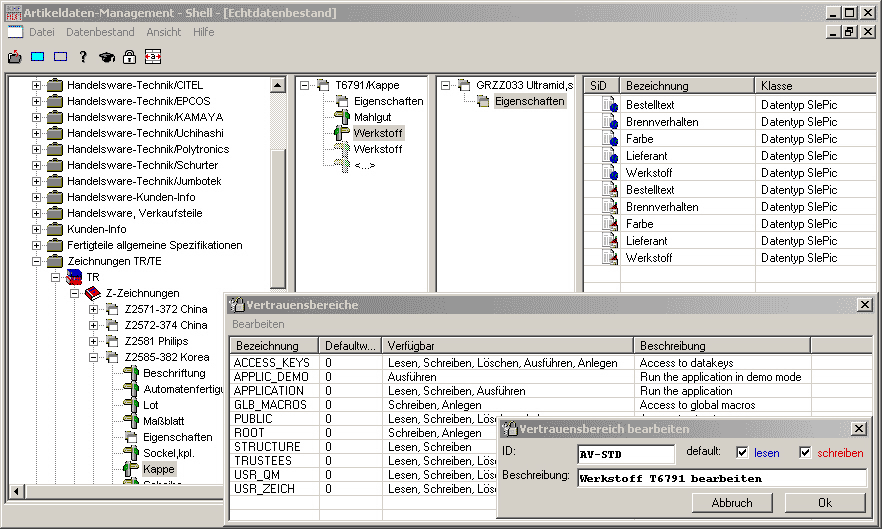Image resolution: width=882 pixels, height=529 pixels.
Task: Collapse the Z-Zeichnungen node
Action: pyautogui.click(x=74, y=293)
